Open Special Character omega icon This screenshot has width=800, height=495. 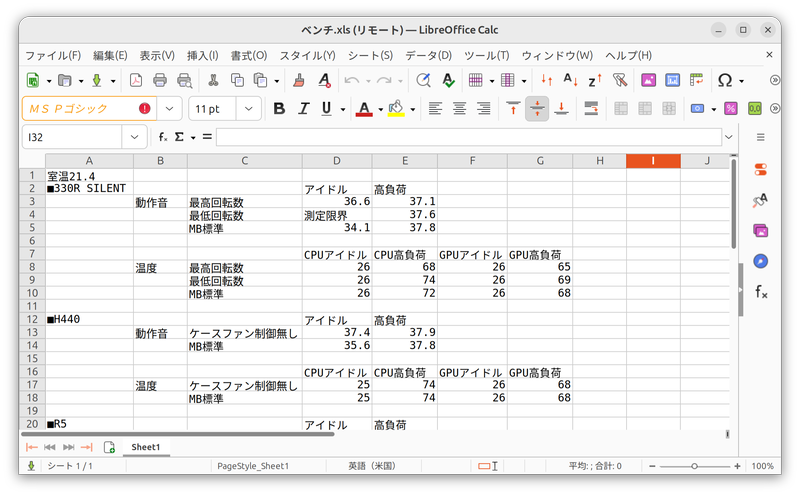[725, 80]
